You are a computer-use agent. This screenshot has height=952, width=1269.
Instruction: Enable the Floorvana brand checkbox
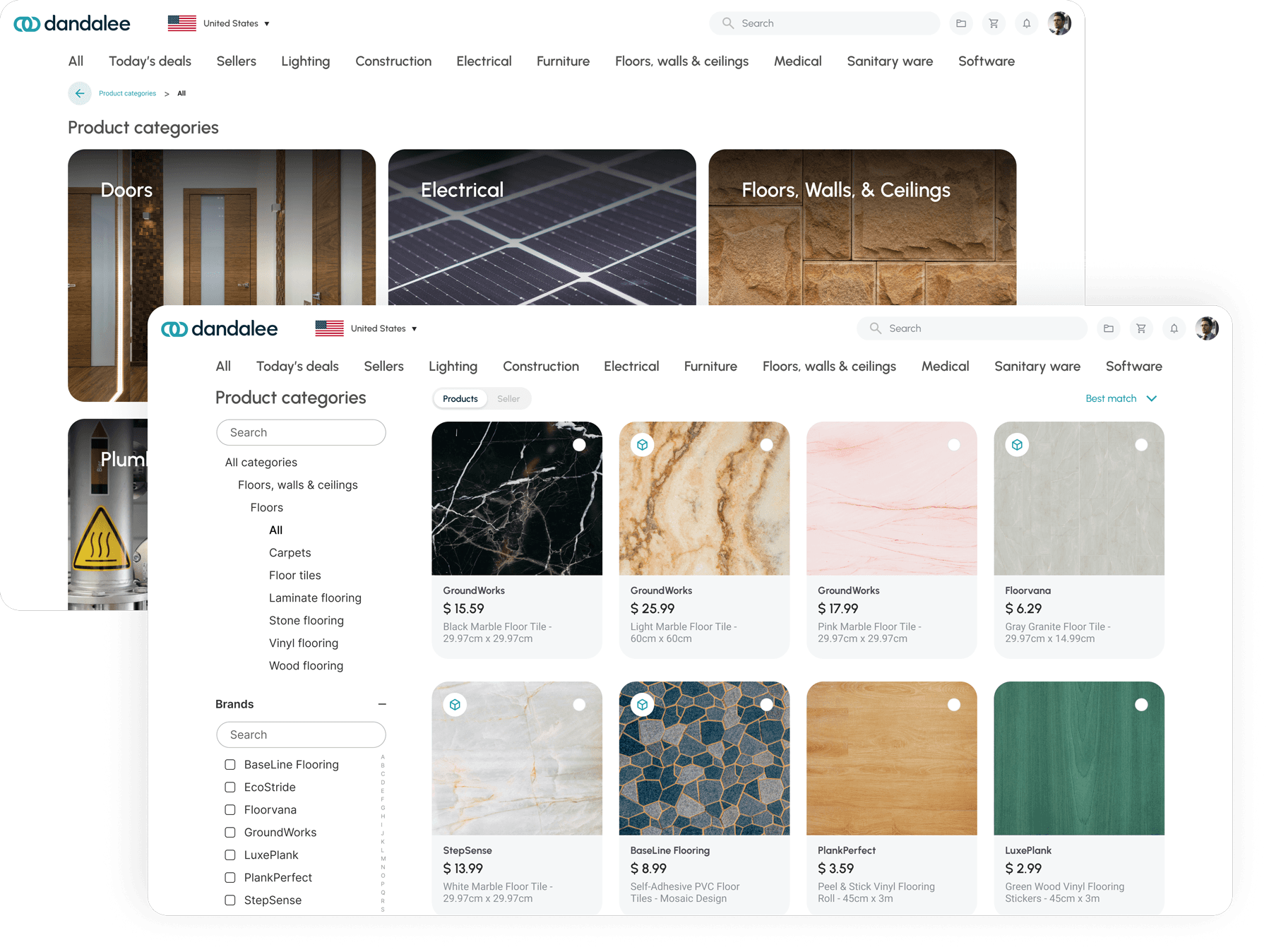[x=230, y=809]
